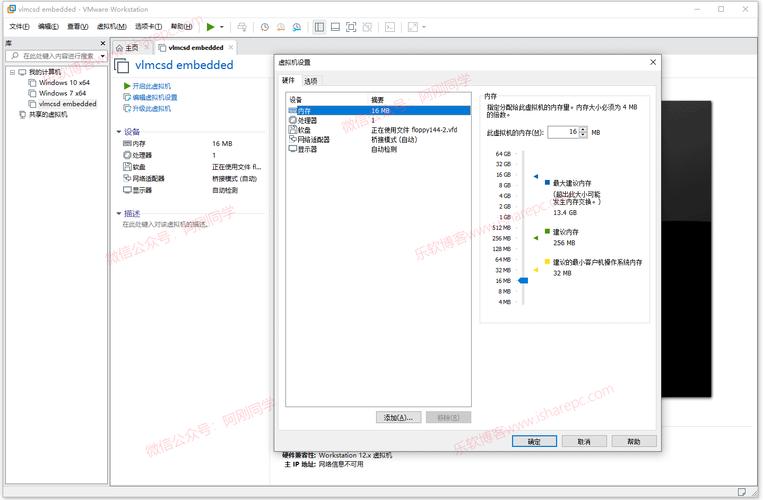Viewport: 763px width, 500px height.
Task: Click the VMware Workstation title bar icon
Action: (x=11, y=9)
